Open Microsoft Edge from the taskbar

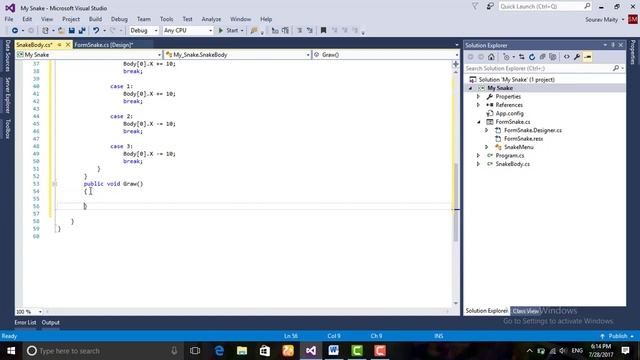(x=219, y=351)
